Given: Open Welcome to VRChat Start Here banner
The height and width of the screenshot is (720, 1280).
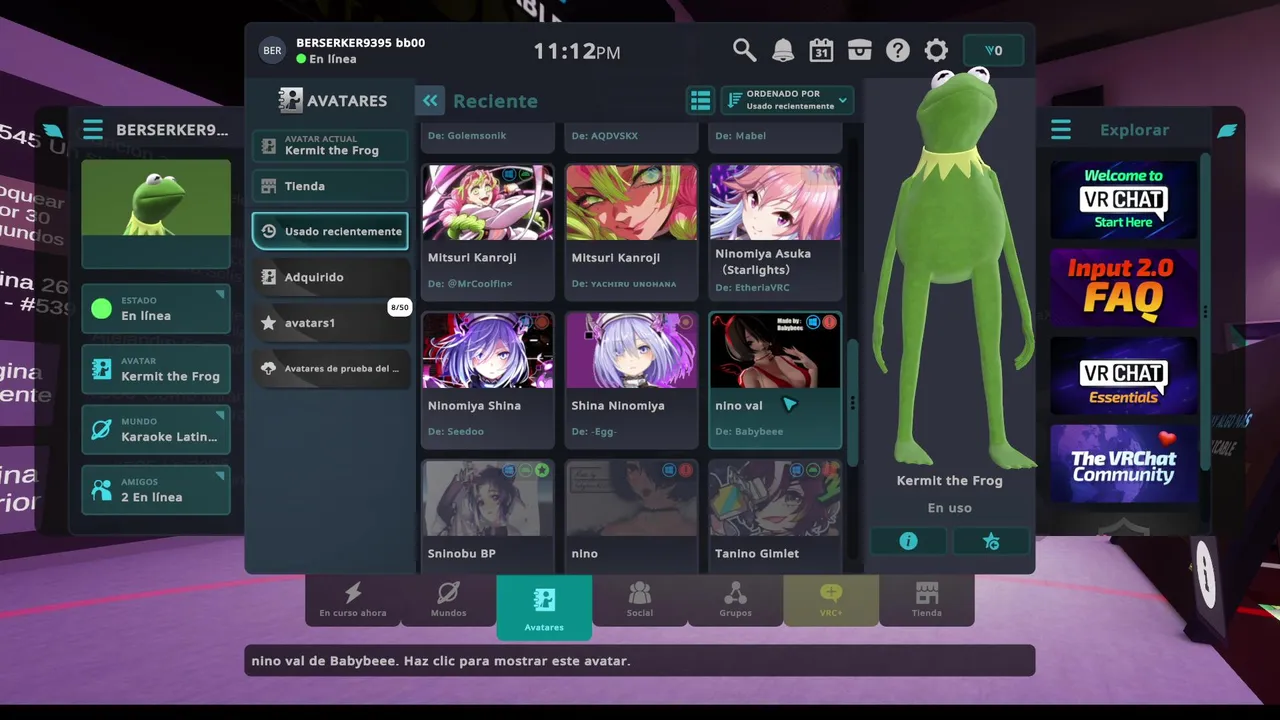Looking at the screenshot, I should tap(1123, 199).
